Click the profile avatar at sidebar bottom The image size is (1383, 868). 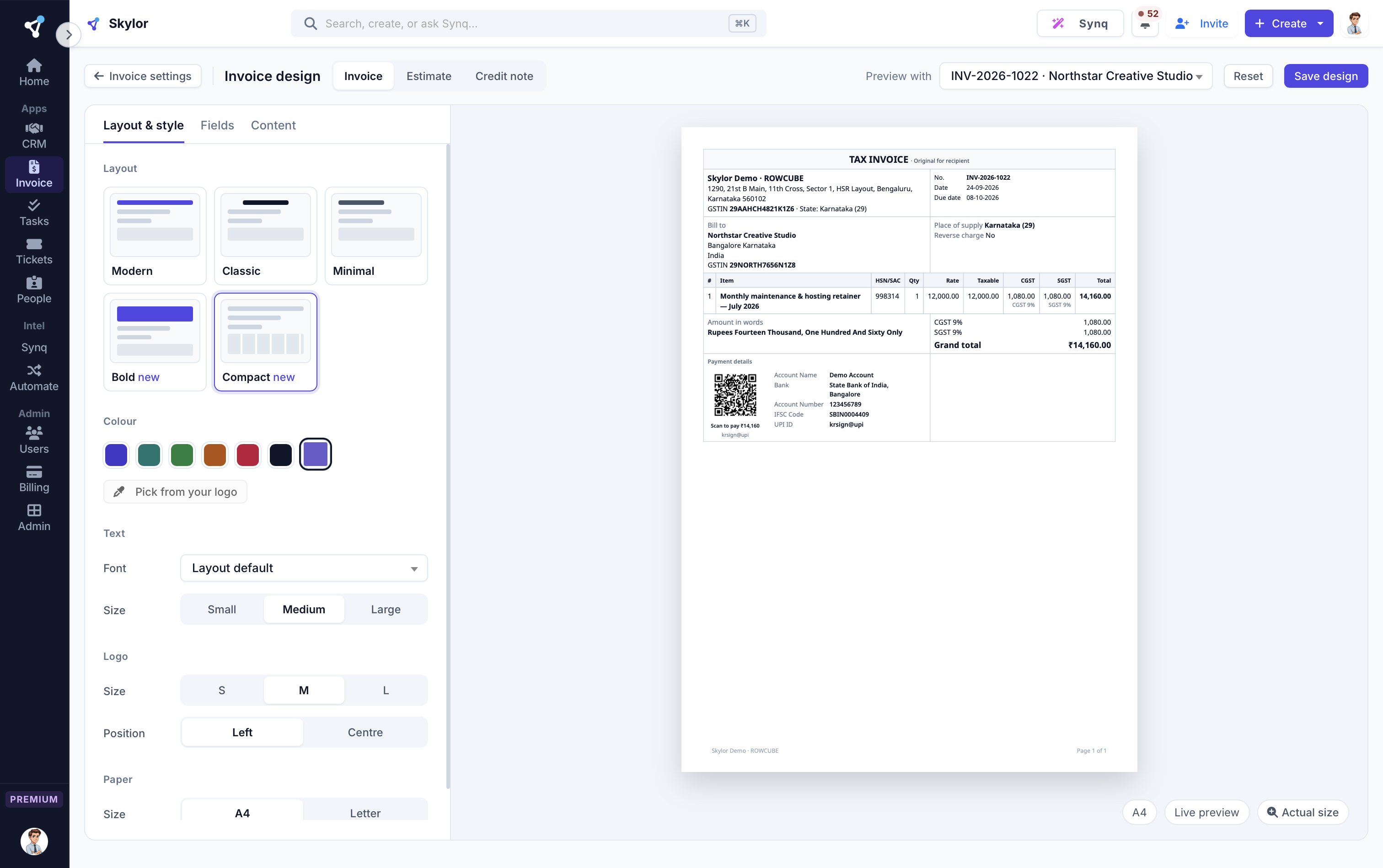click(34, 841)
